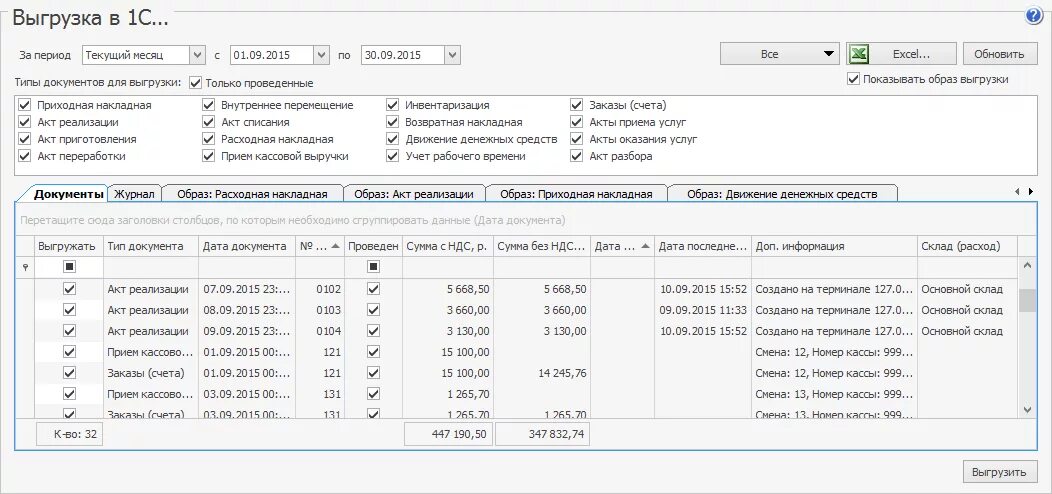Image resolution: width=1052 pixels, height=494 pixels.
Task: Open 'Образ: Расходная накладная' tab
Action: click(x=252, y=194)
